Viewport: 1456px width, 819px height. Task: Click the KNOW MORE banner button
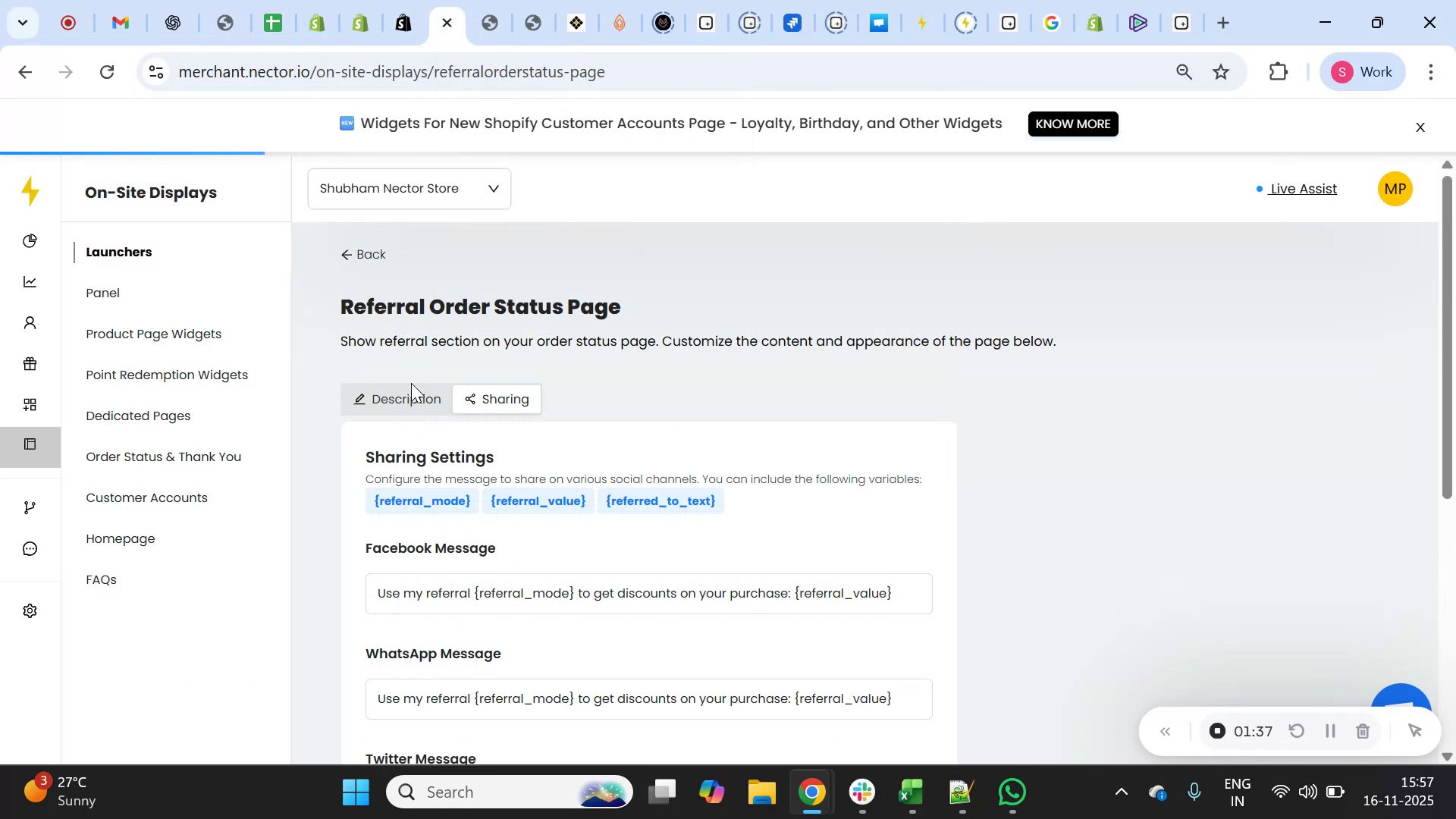[x=1072, y=124]
